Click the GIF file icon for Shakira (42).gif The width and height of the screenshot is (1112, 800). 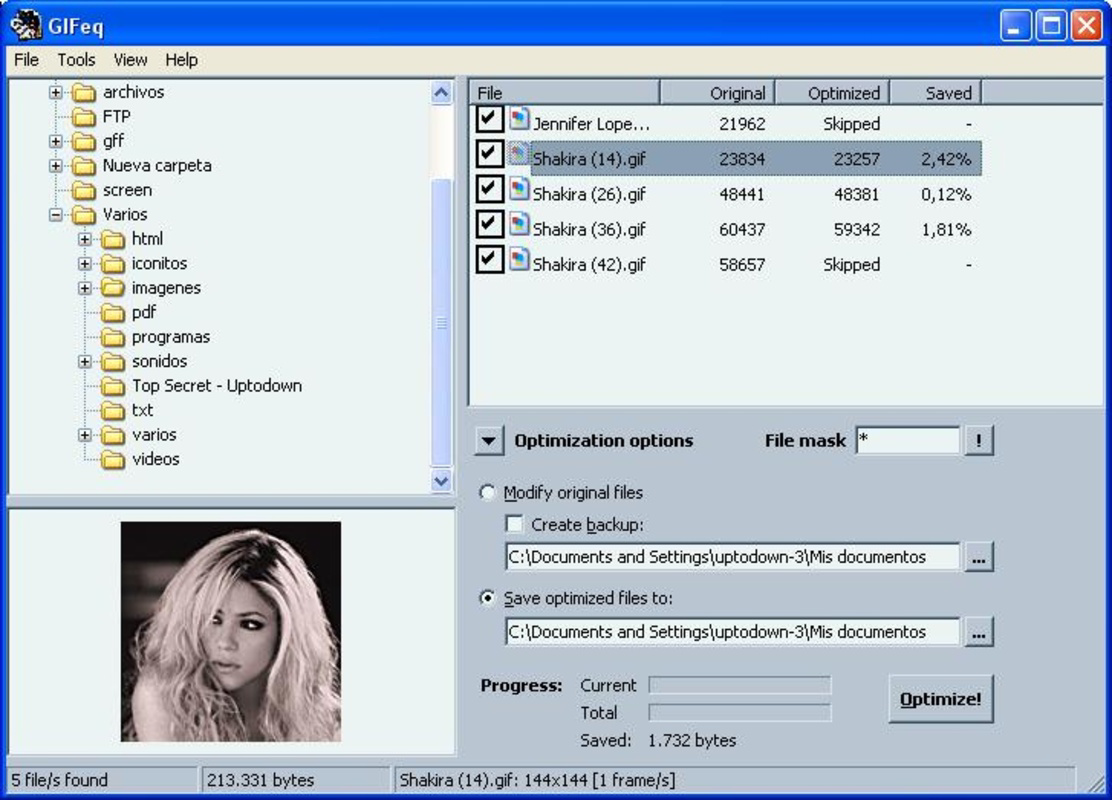pyautogui.click(x=519, y=260)
